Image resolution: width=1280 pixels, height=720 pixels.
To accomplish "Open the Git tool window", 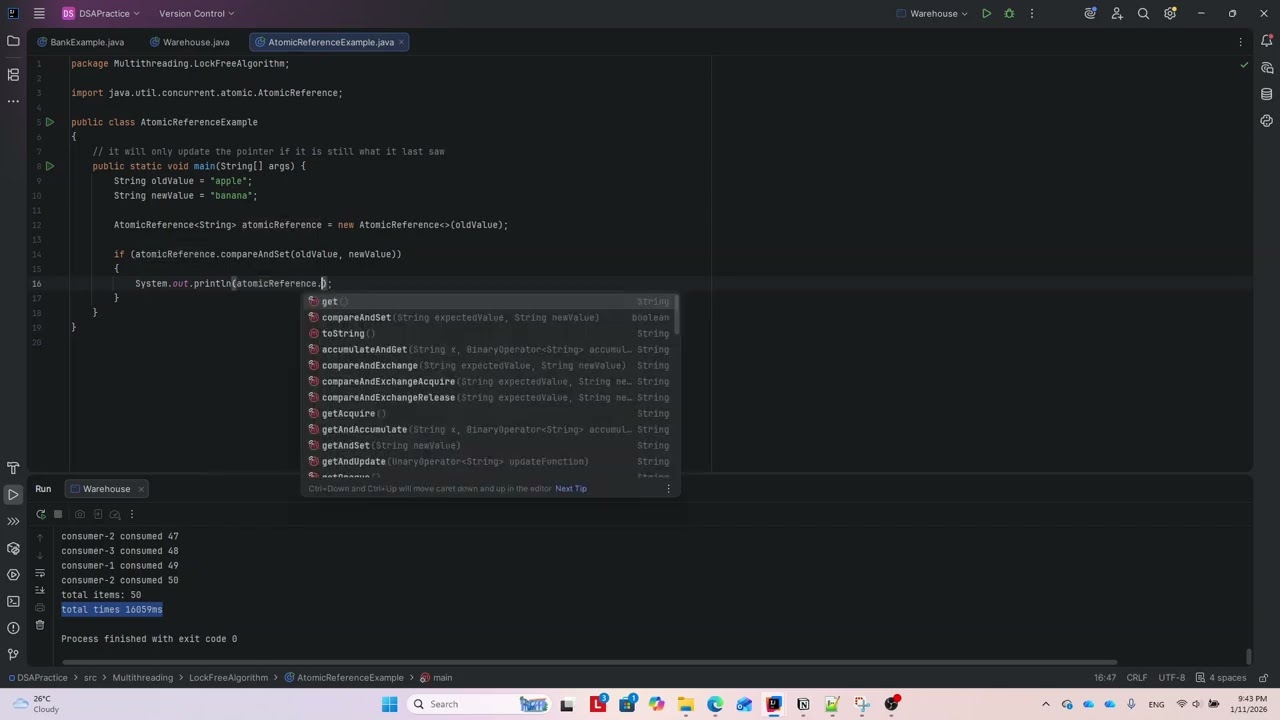I will pyautogui.click(x=13, y=654).
